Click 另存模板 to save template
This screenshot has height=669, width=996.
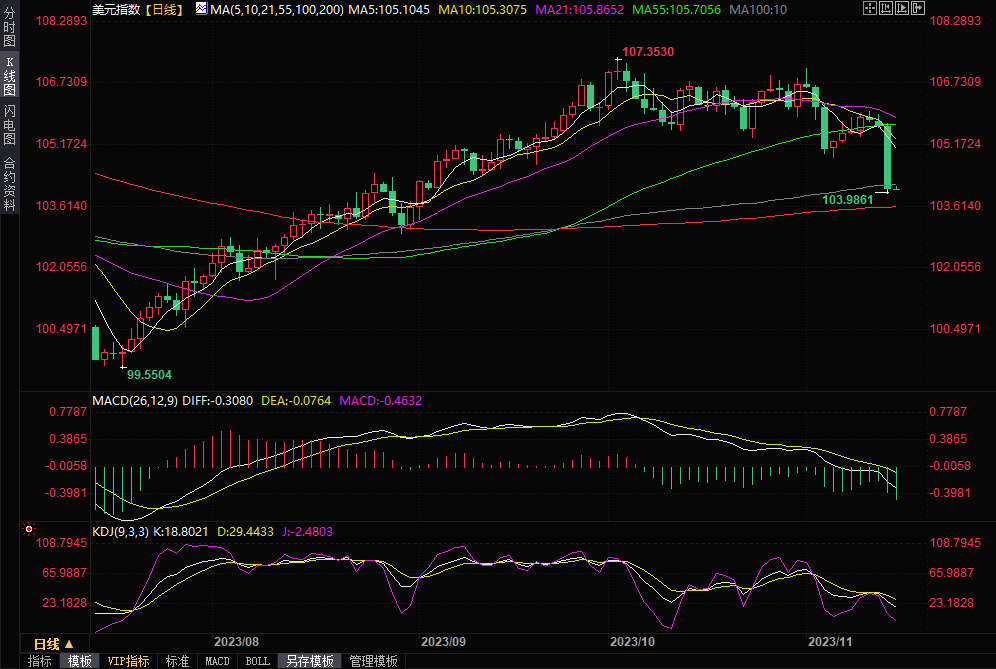pyautogui.click(x=309, y=661)
